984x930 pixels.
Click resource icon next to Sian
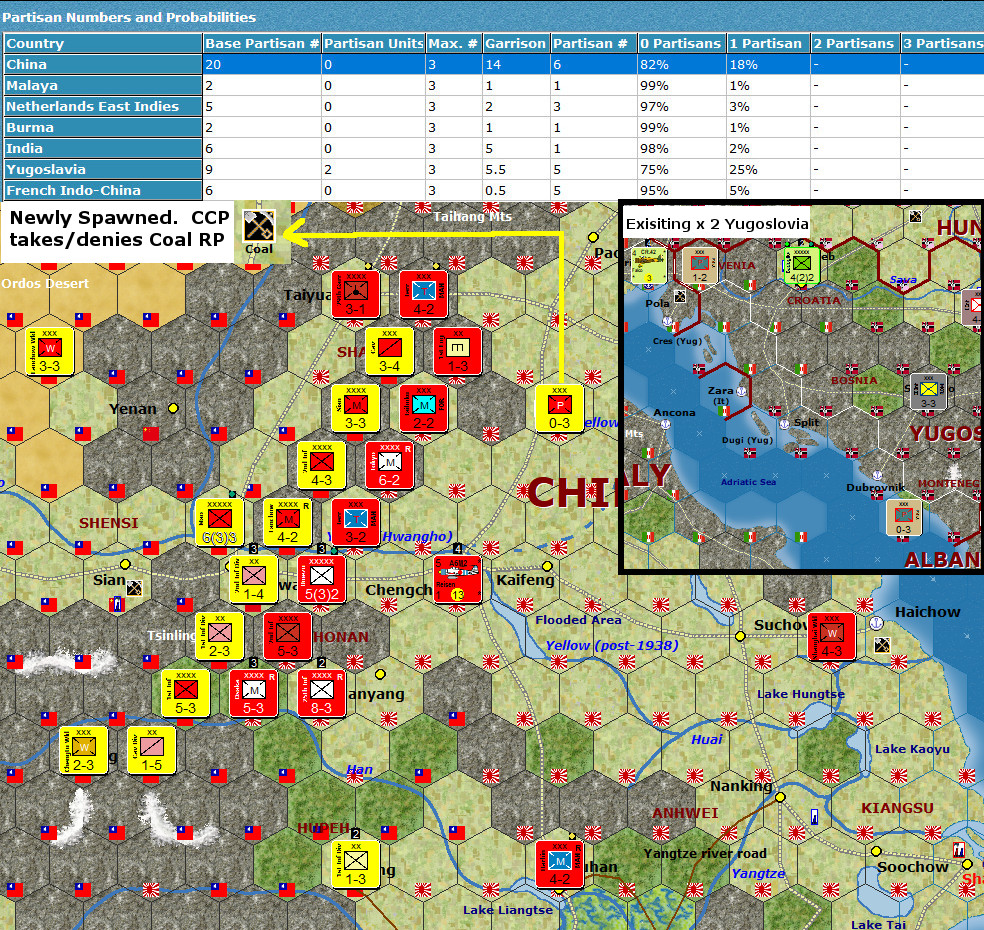click(134, 588)
